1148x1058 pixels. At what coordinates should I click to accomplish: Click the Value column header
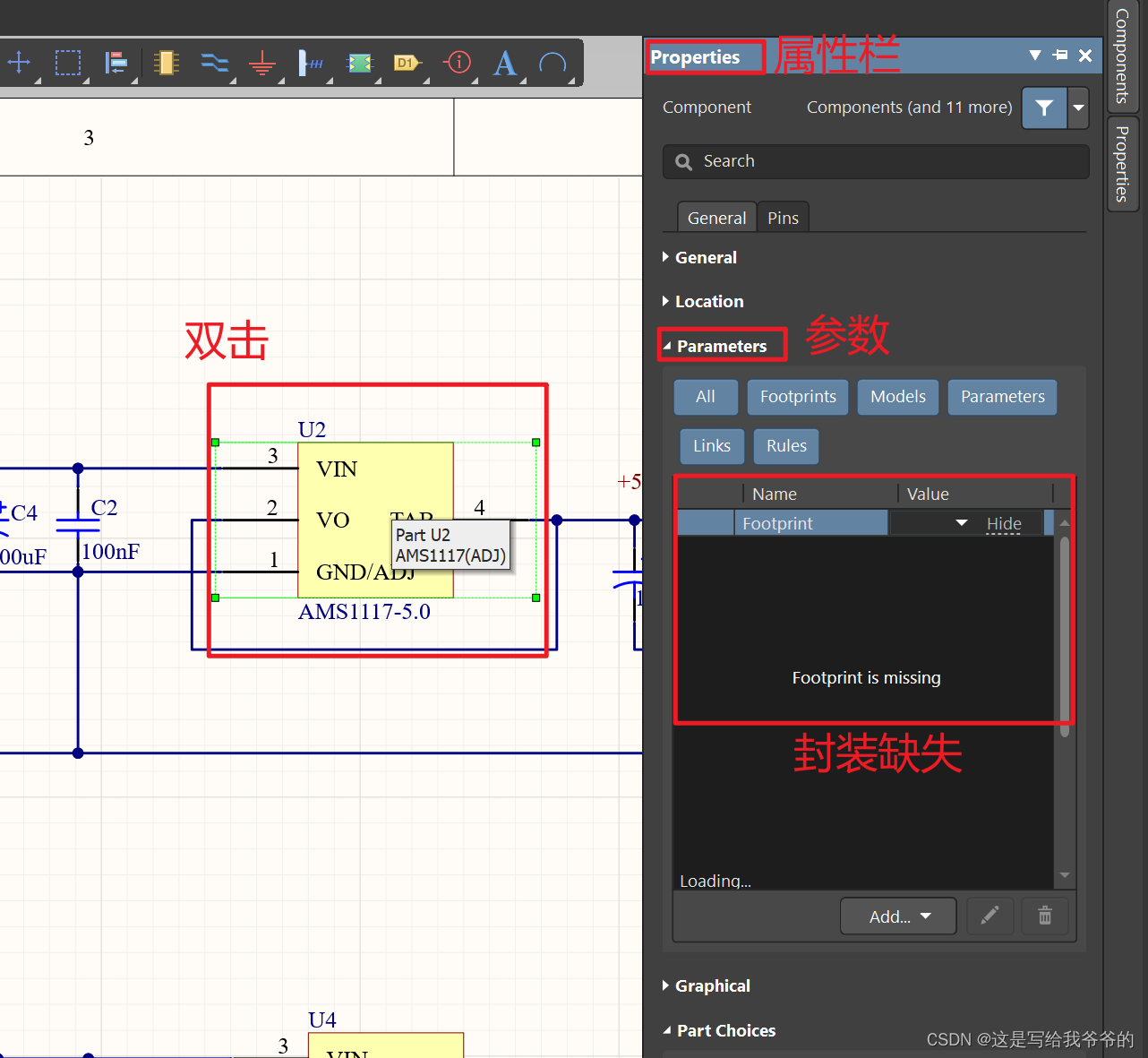pyautogui.click(x=928, y=494)
